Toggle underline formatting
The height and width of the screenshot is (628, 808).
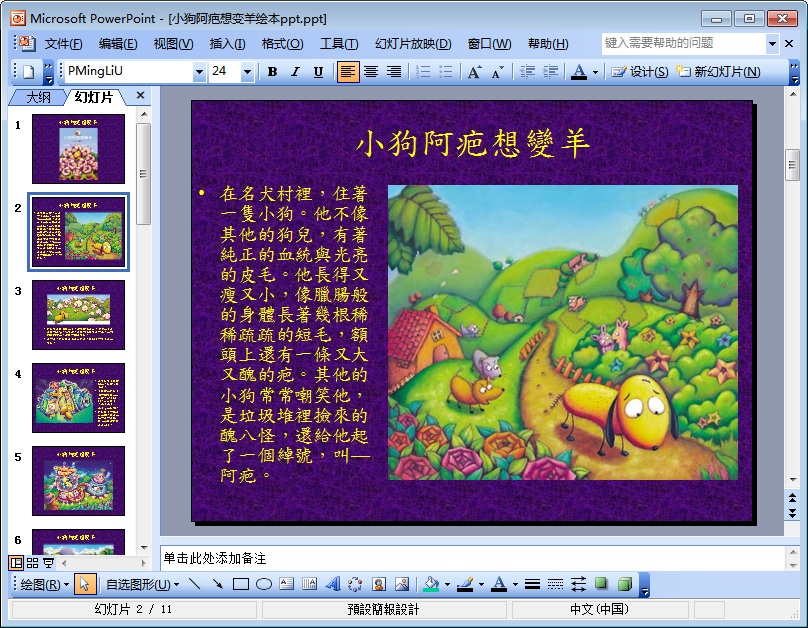pyautogui.click(x=318, y=72)
